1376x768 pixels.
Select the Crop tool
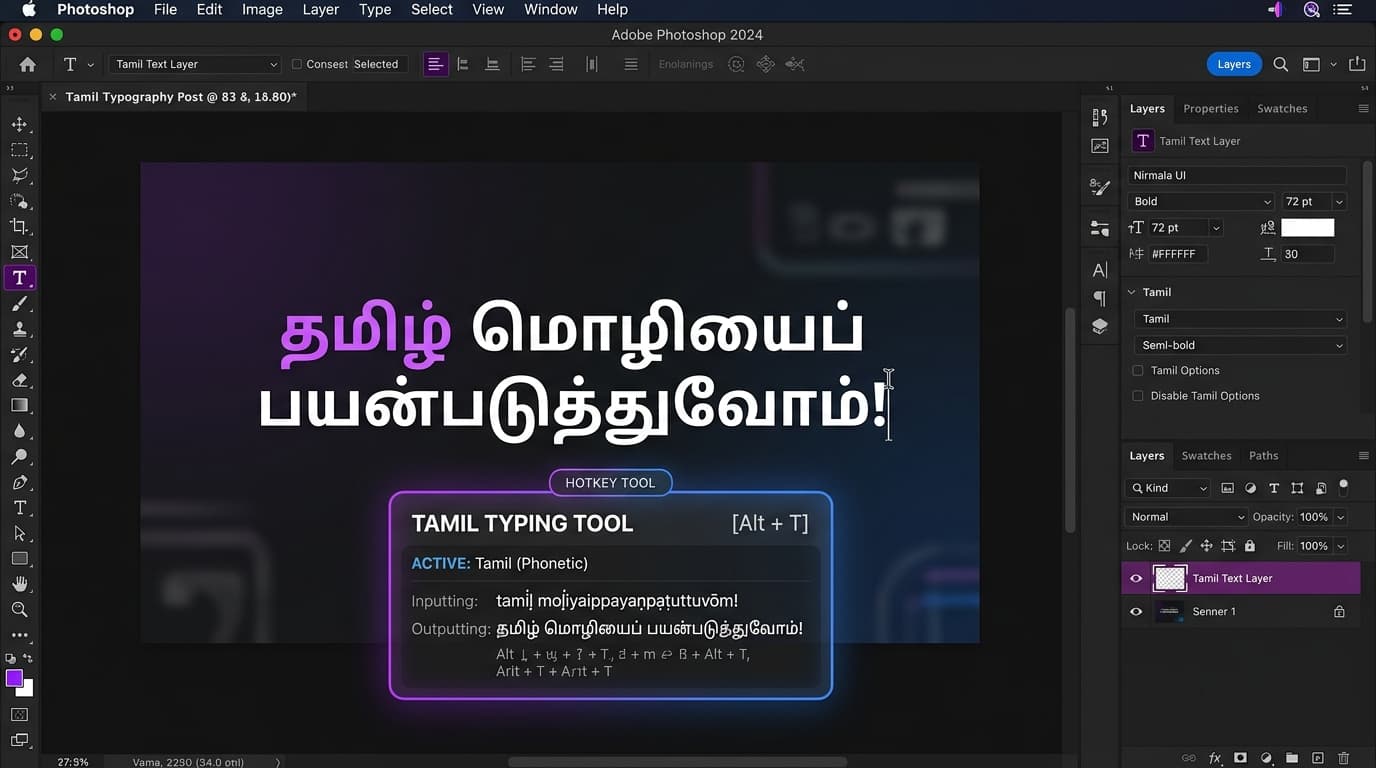click(x=19, y=227)
